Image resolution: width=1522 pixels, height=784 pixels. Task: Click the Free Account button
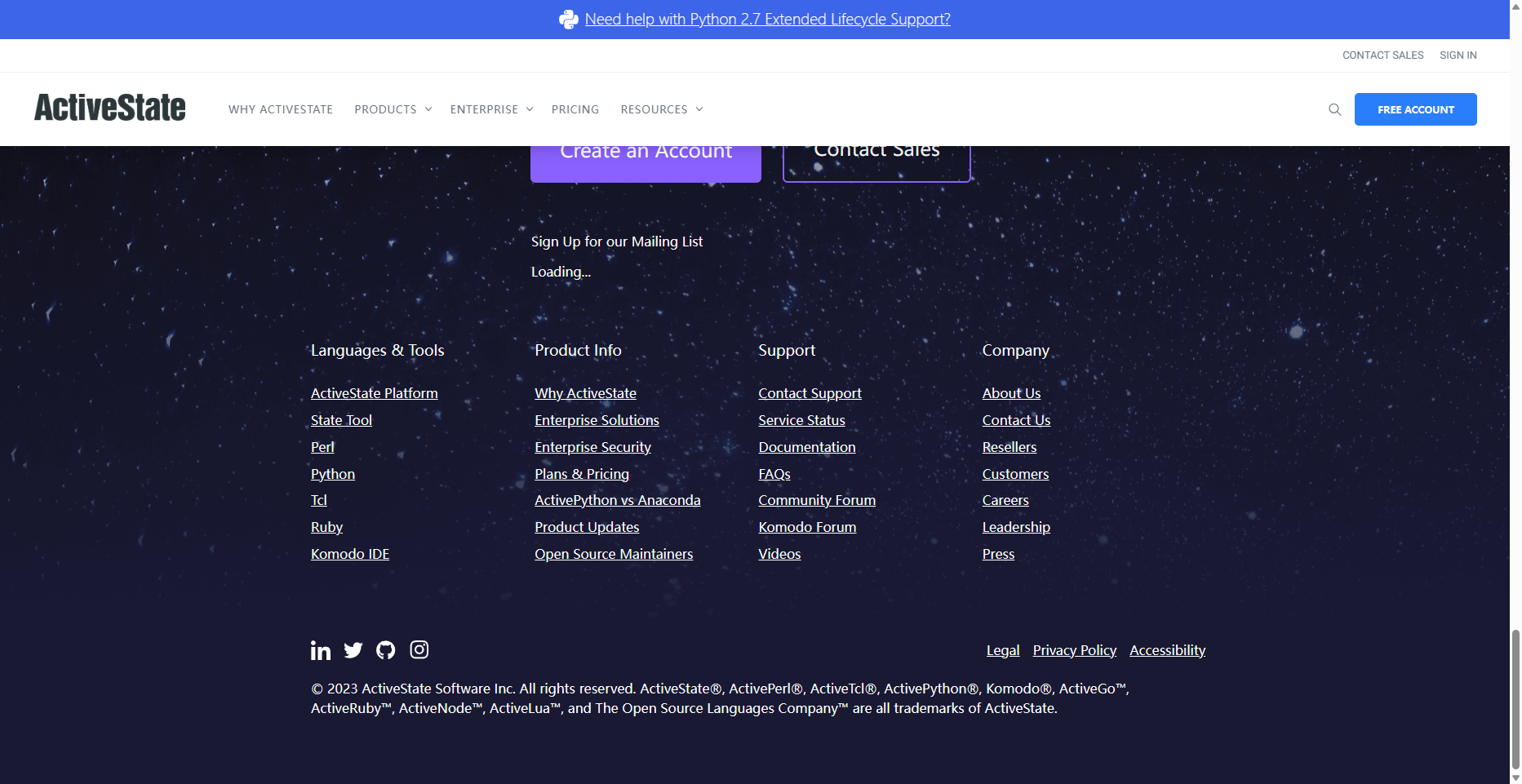[1416, 109]
